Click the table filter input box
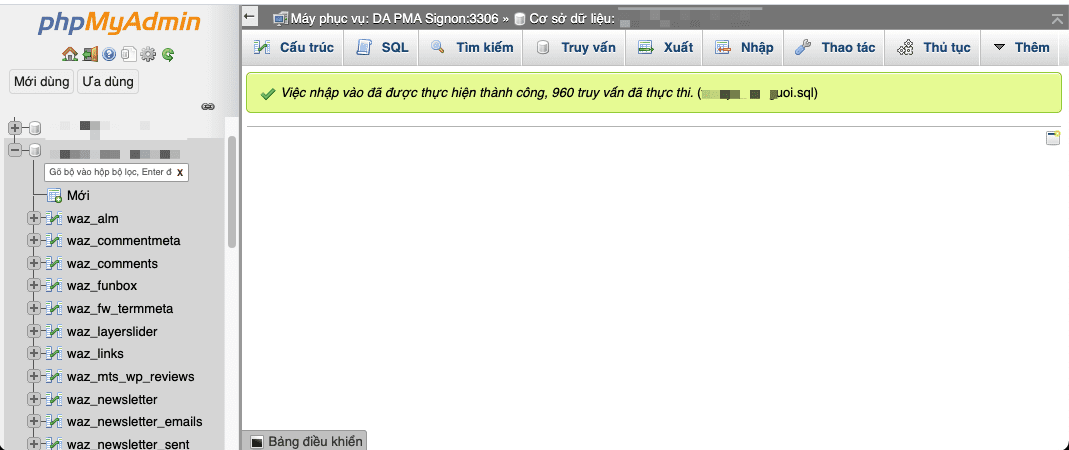The image size is (1069, 450). click(109, 172)
